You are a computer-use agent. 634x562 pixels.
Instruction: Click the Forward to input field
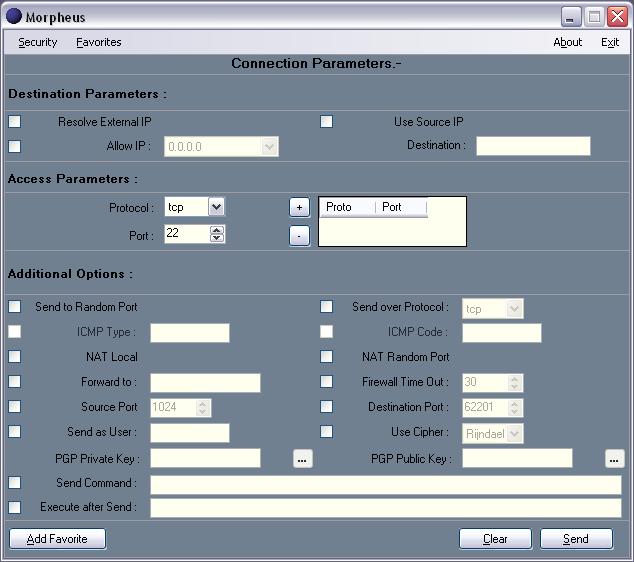pyautogui.click(x=205, y=383)
